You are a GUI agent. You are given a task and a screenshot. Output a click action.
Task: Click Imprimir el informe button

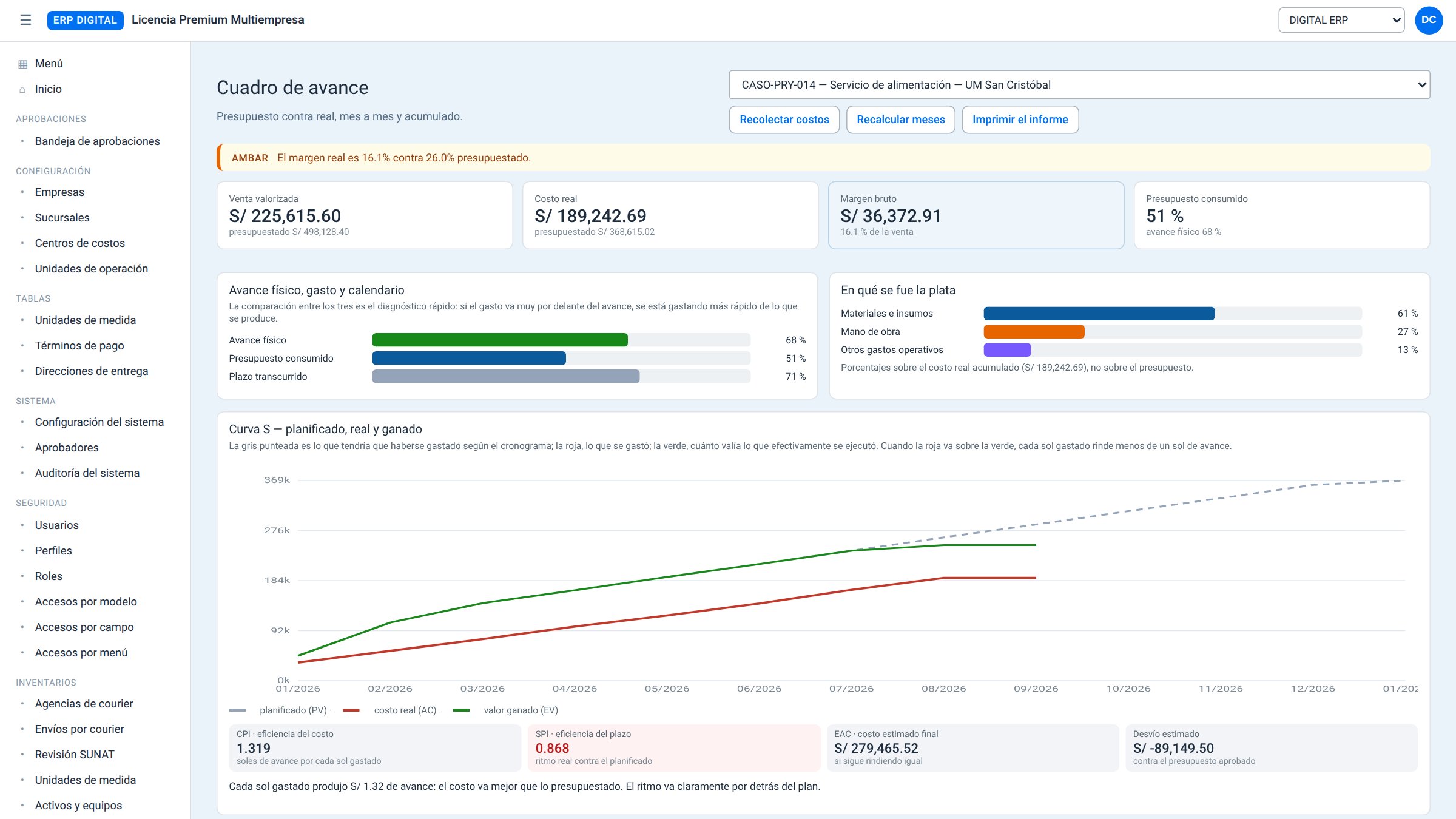(1020, 120)
